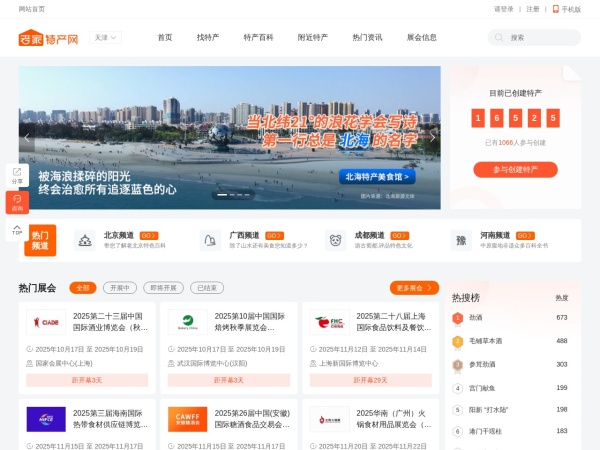
Task: Click the 分享 share icon in sidebar
Action: click(x=17, y=175)
